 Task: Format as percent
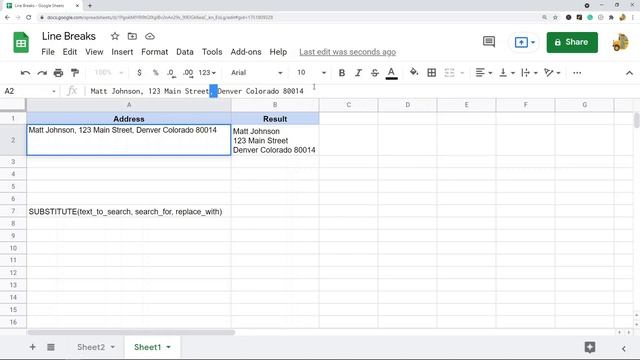pyautogui.click(x=156, y=73)
